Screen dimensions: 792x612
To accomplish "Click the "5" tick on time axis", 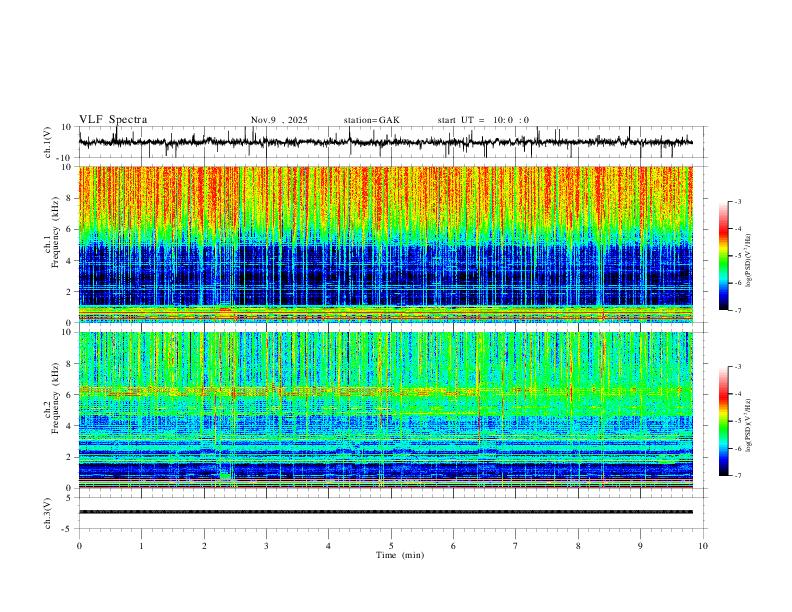I will pos(391,546).
